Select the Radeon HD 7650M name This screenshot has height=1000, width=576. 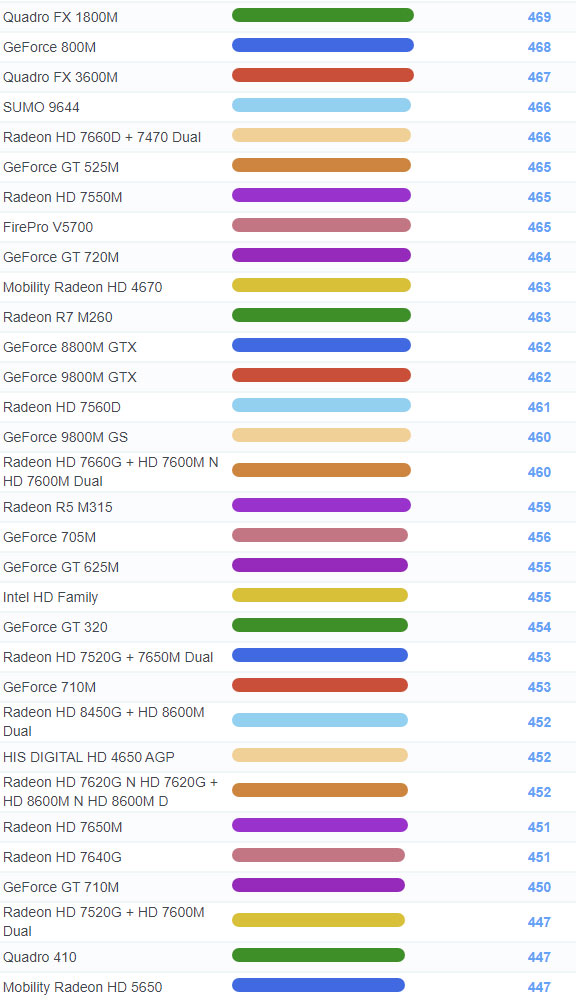(63, 827)
